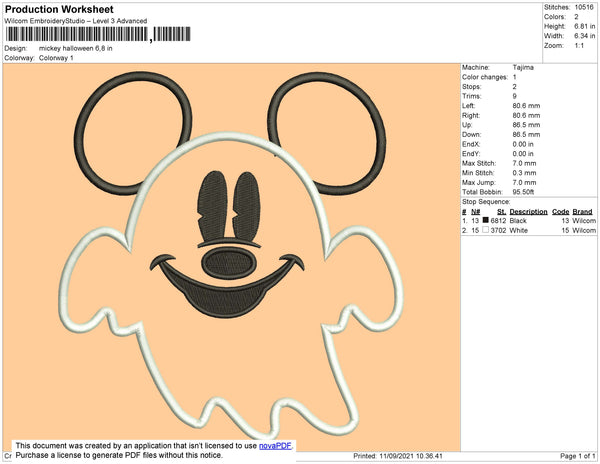Select the Total Bobbin value 95.50ft
The width and height of the screenshot is (600, 464).
[x=523, y=192]
